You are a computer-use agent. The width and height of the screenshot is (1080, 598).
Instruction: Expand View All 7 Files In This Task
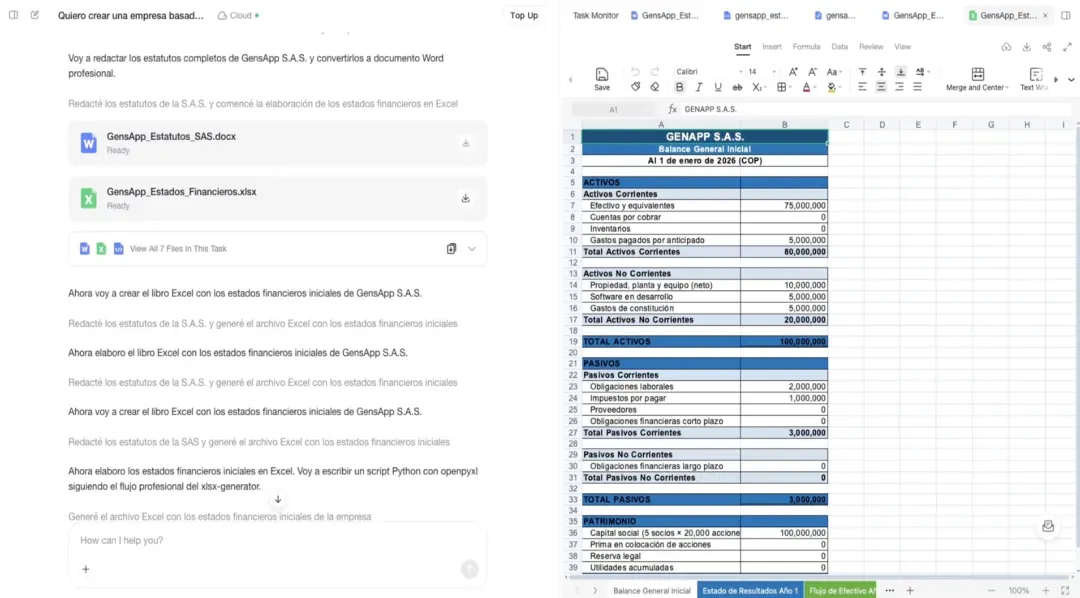click(472, 249)
